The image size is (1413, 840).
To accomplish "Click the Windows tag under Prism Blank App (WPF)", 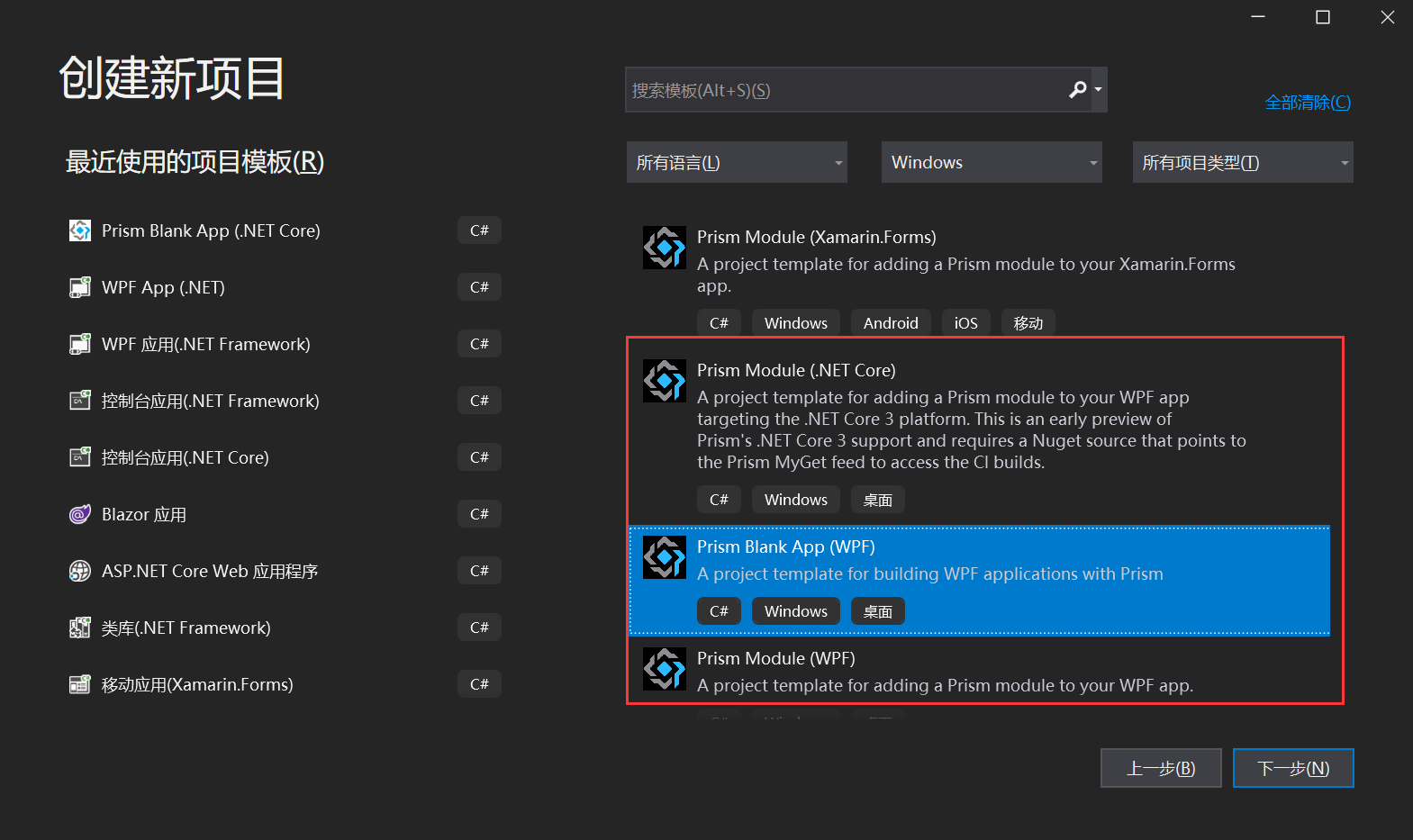I will tap(795, 610).
